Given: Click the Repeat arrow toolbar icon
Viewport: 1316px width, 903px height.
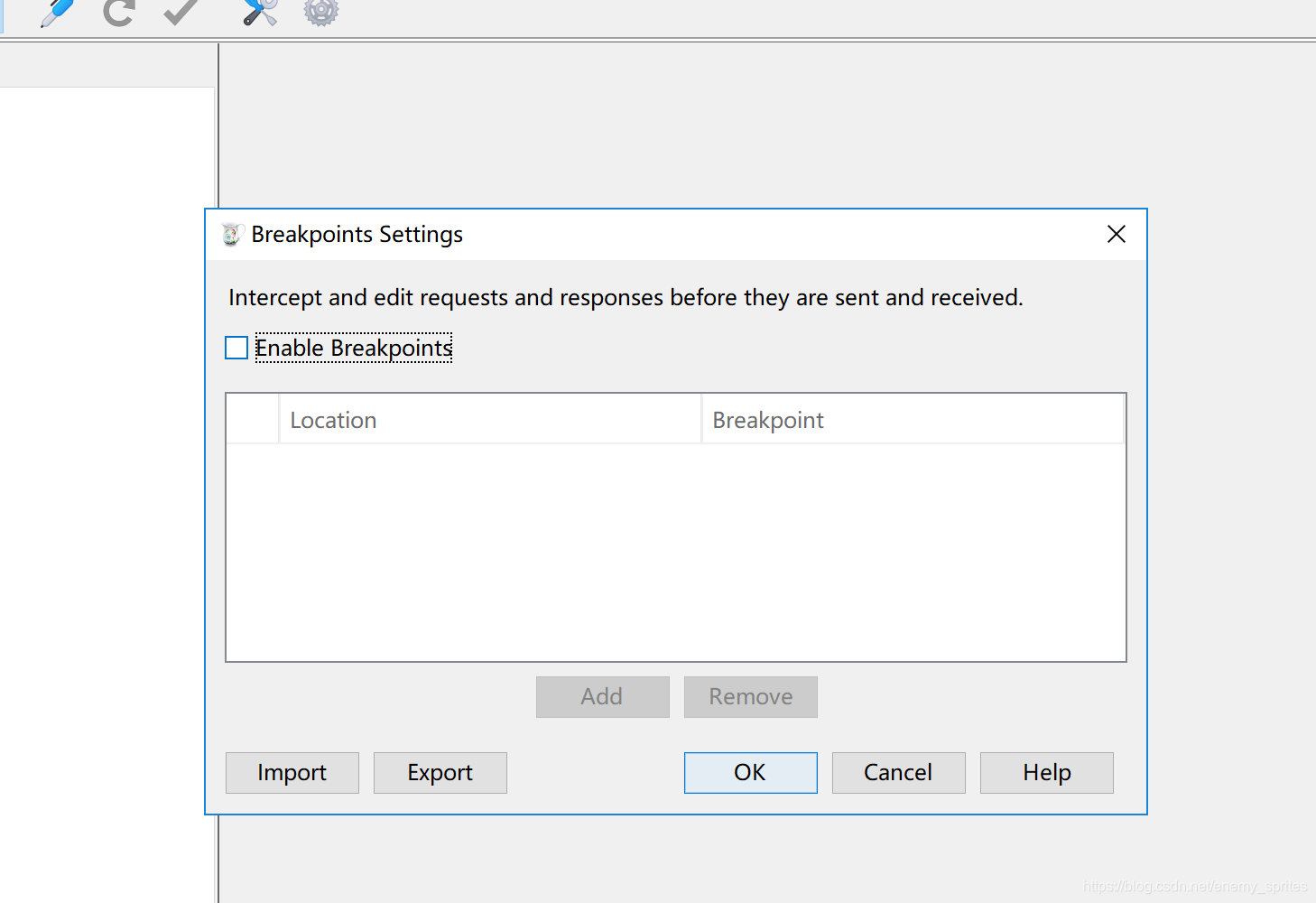Looking at the screenshot, I should [118, 12].
